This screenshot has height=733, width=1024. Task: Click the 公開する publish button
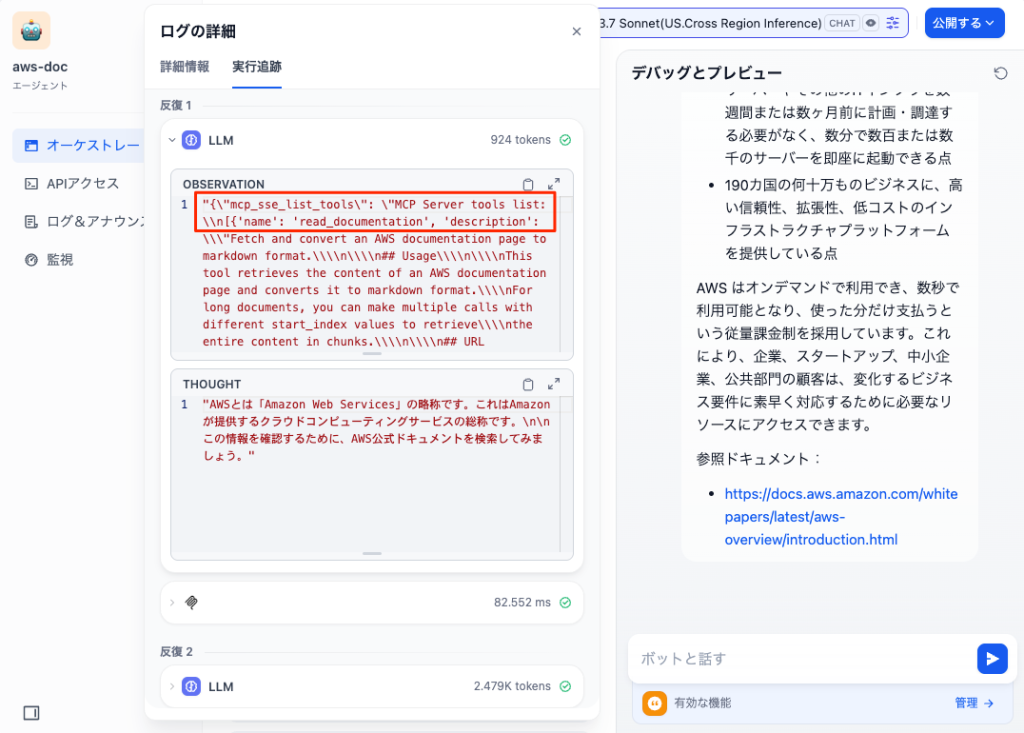click(x=964, y=23)
